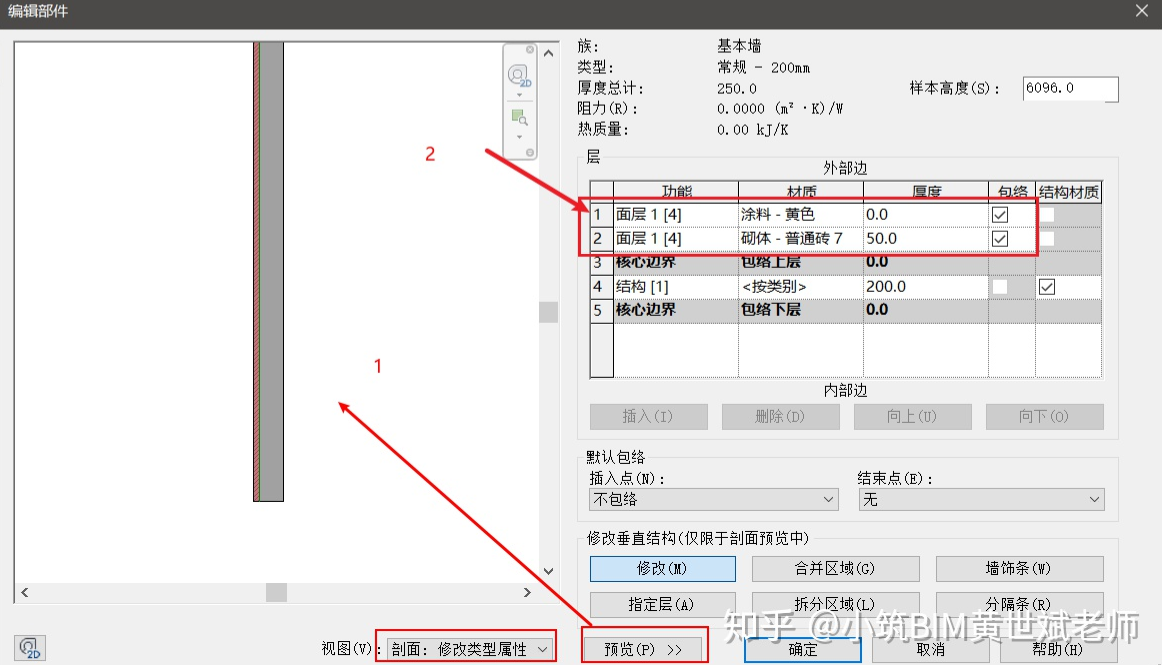The image size is (1162, 665).
Task: Close the 编辑部件 dialog
Action: pos(1142,11)
